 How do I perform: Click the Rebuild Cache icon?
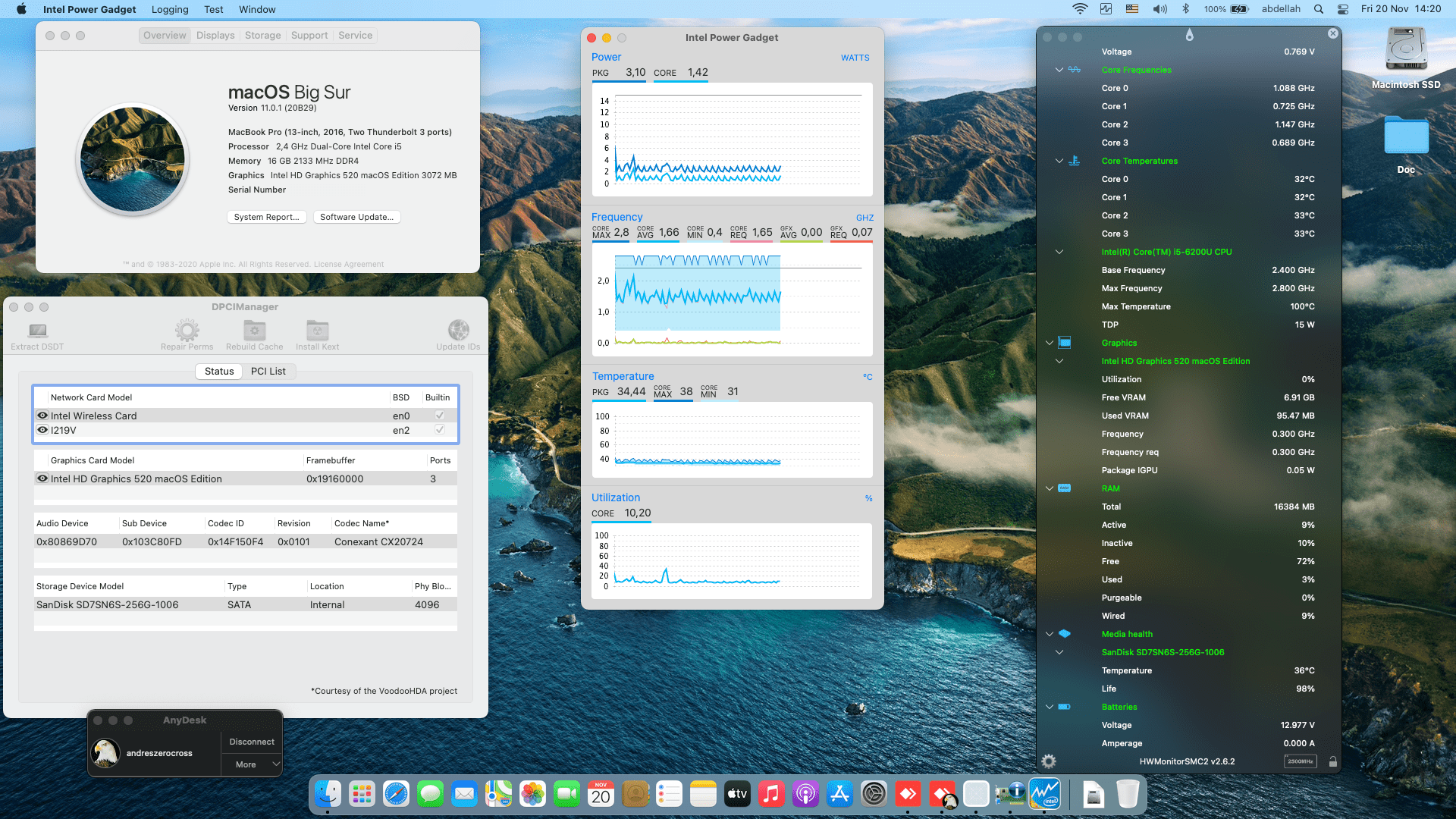click(253, 332)
